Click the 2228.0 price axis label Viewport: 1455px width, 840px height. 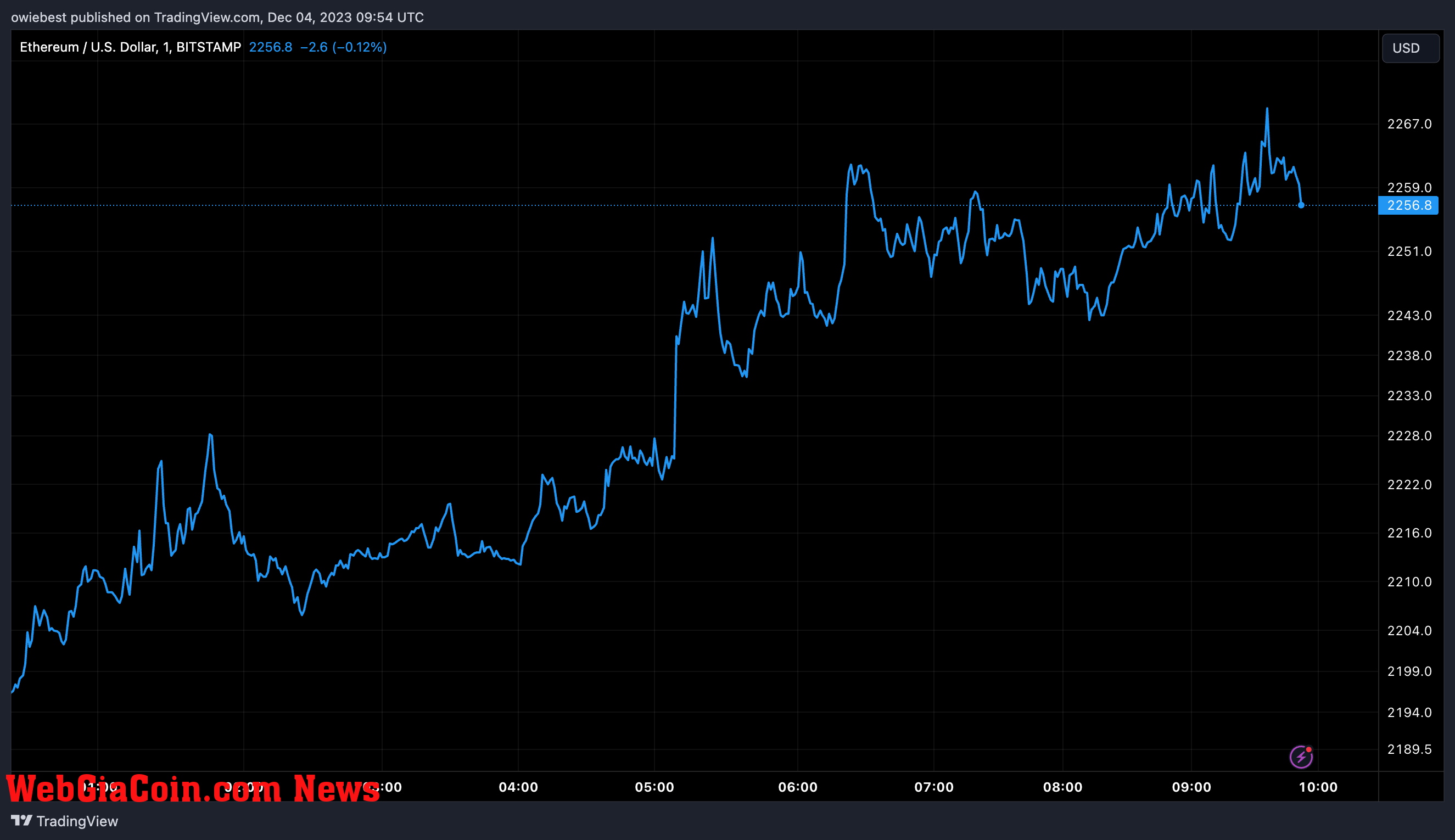tap(1409, 435)
